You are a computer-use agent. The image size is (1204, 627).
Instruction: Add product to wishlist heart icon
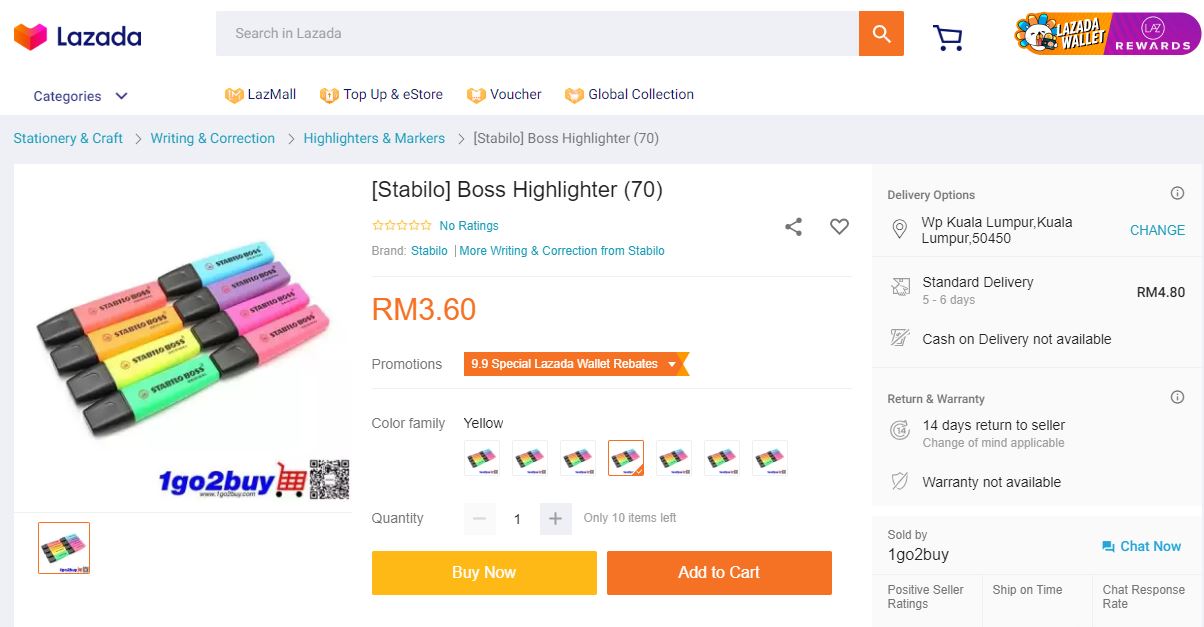coord(839,227)
